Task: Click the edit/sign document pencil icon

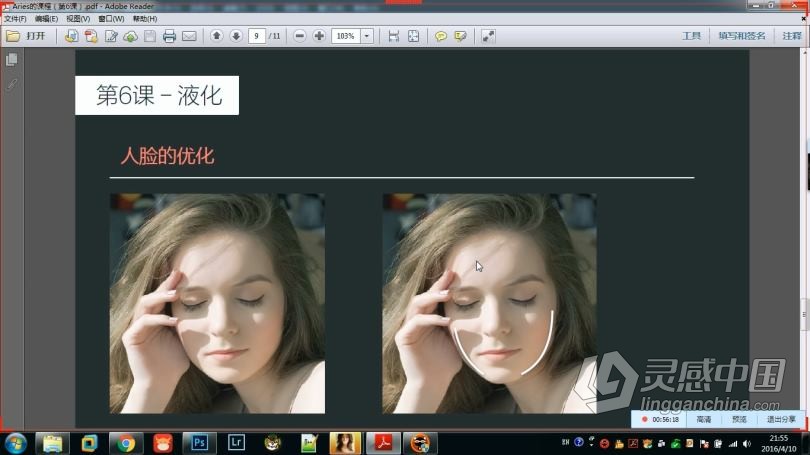Action: (x=111, y=36)
